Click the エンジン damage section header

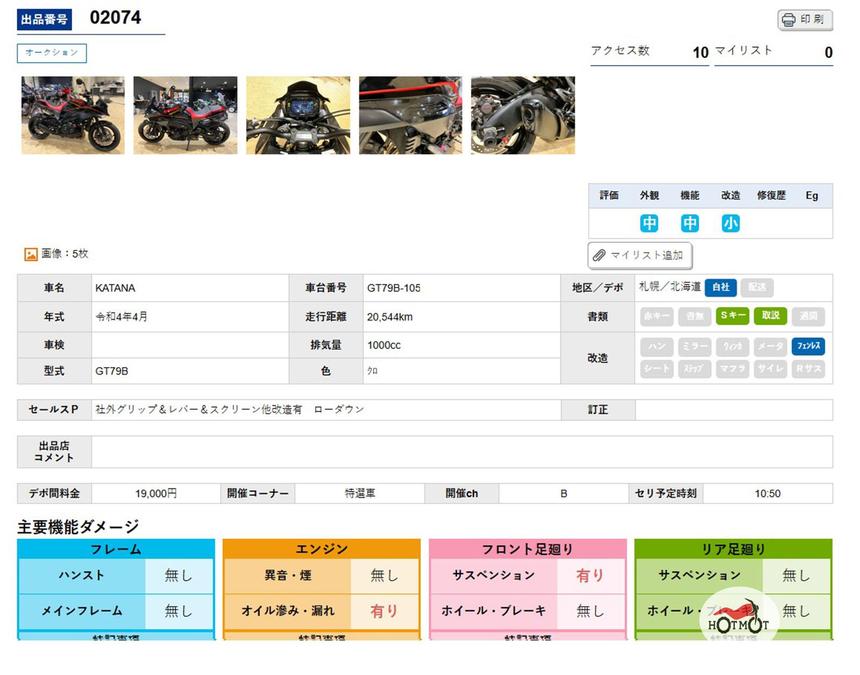(322, 549)
